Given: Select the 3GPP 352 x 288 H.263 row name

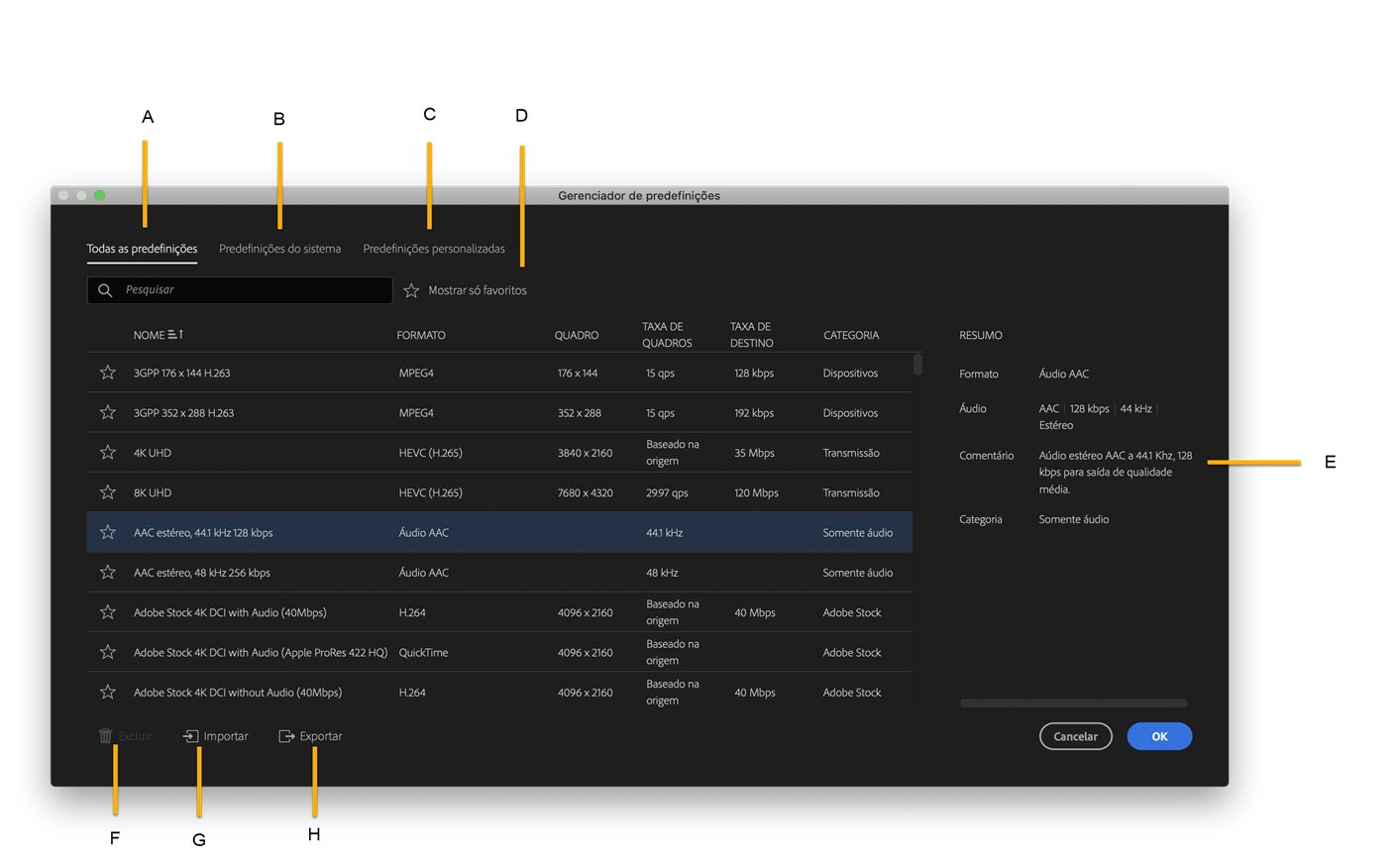Looking at the screenshot, I should [x=184, y=413].
